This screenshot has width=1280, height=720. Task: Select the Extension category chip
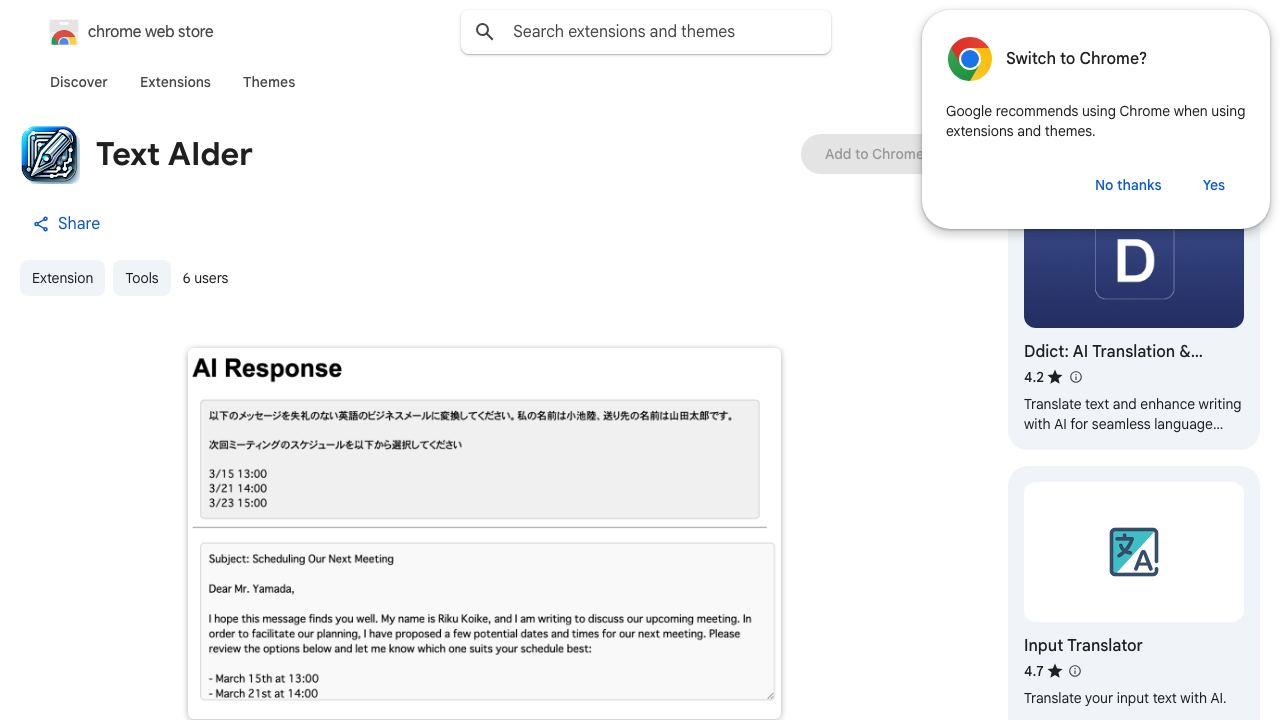coord(62,278)
